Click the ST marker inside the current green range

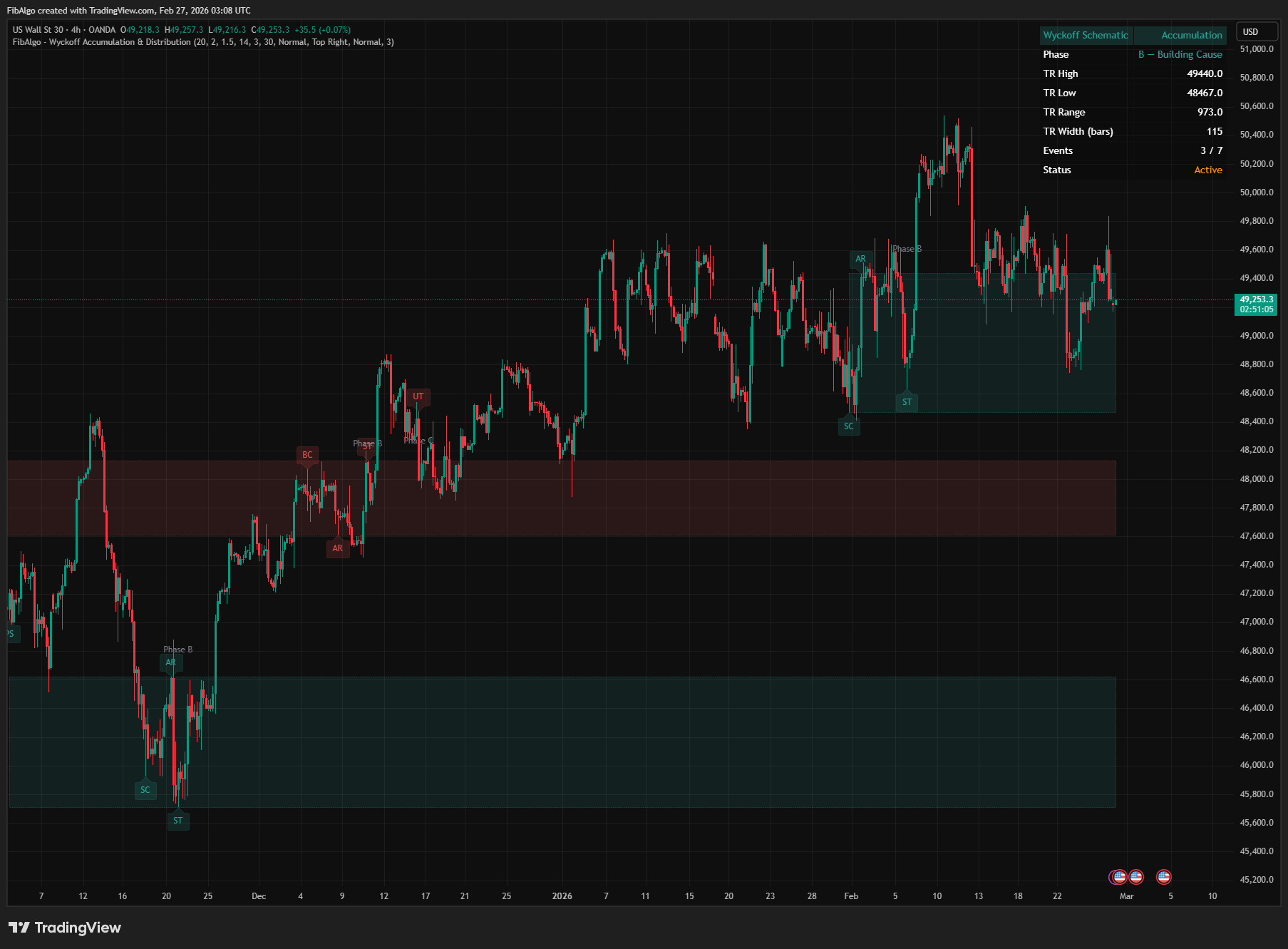[x=907, y=402]
